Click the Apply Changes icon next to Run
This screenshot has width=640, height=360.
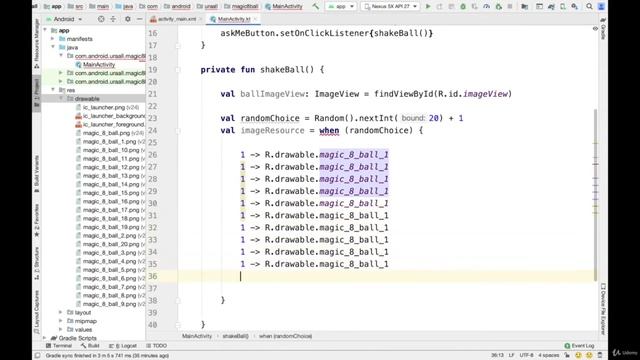440,7
